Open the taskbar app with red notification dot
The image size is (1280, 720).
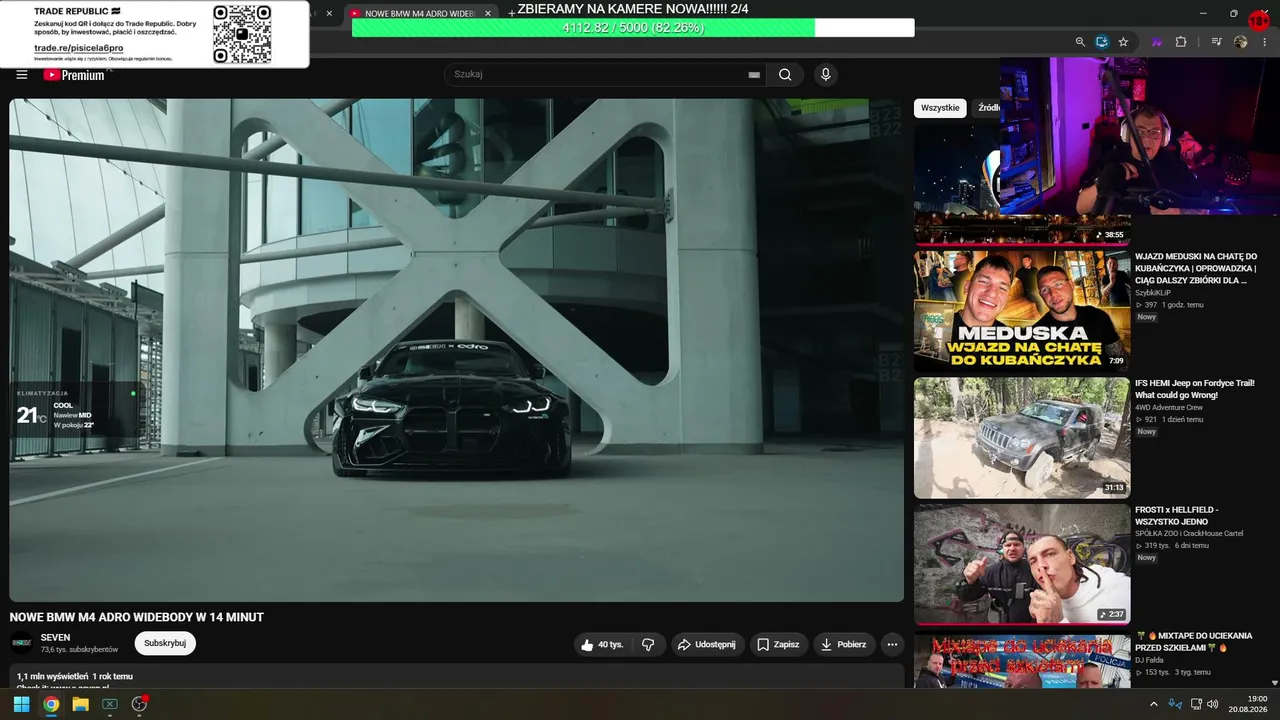(x=140, y=704)
